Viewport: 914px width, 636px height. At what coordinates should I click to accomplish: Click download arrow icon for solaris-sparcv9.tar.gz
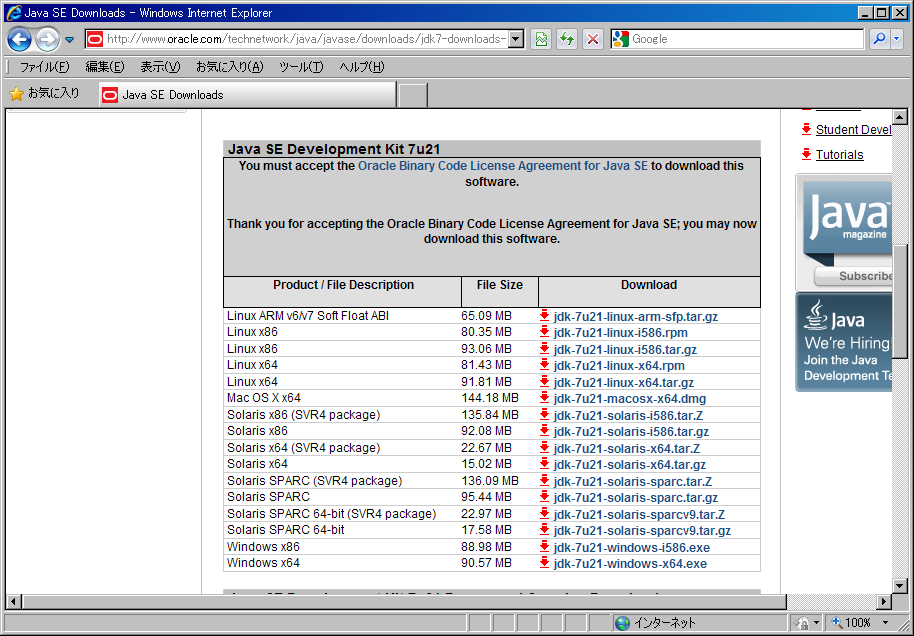tap(544, 530)
